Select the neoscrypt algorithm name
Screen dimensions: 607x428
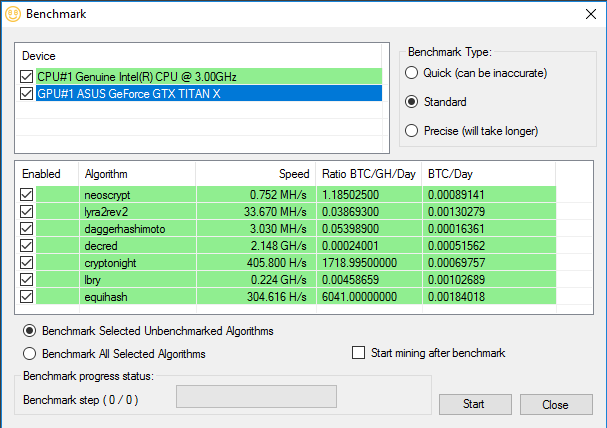point(107,195)
